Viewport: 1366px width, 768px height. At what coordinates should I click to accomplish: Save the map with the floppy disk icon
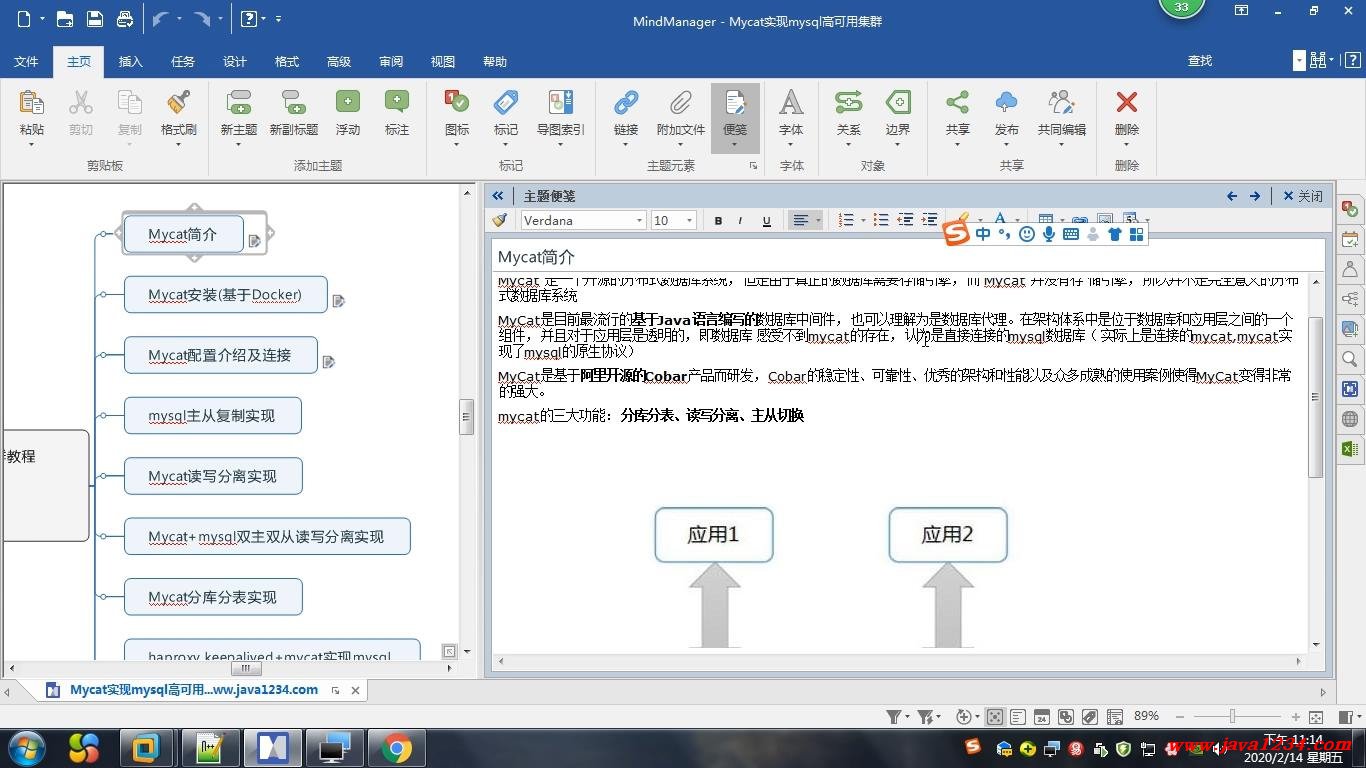(x=95, y=19)
